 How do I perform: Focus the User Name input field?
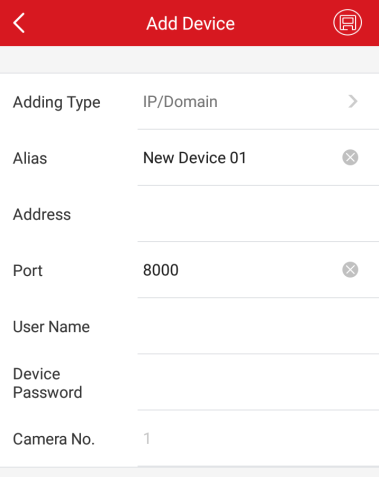(x=258, y=326)
